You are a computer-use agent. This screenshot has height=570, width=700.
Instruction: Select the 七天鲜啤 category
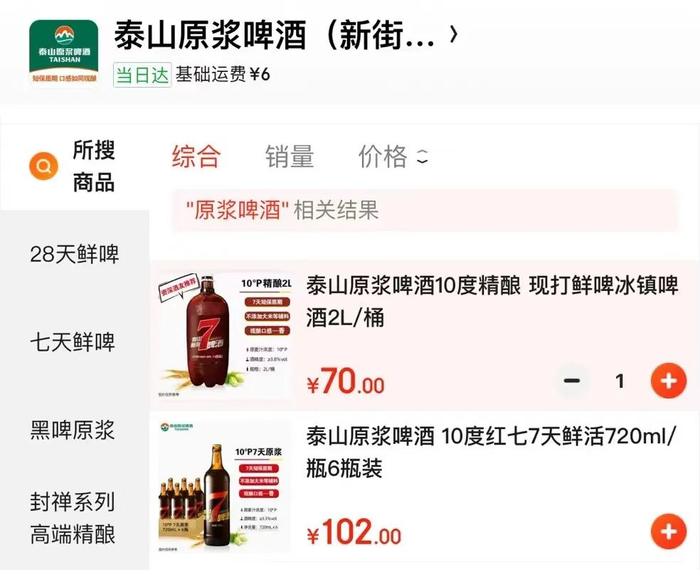(73, 342)
